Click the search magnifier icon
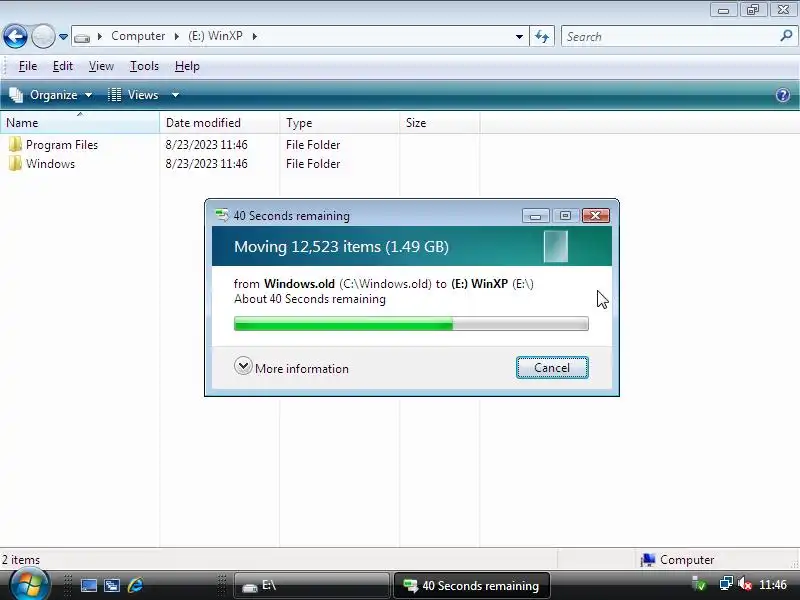Image resolution: width=800 pixels, height=600 pixels. pyautogui.click(x=786, y=36)
